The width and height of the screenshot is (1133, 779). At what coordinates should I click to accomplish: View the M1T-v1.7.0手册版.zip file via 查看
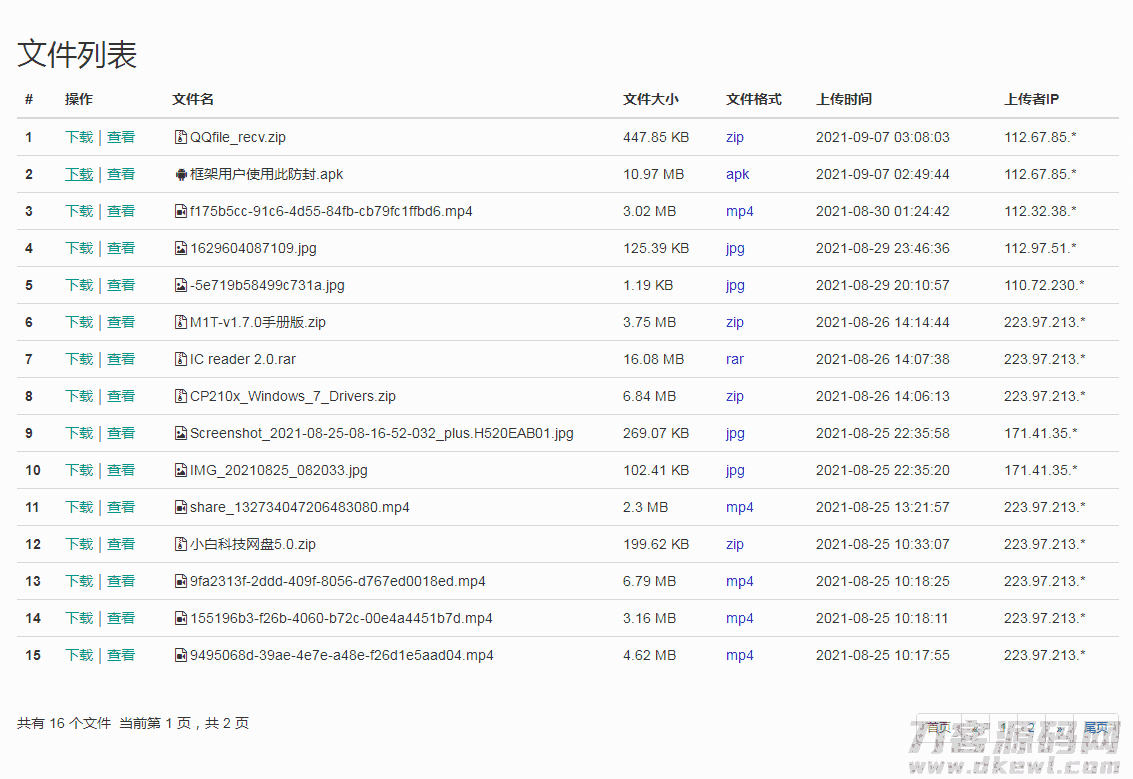(x=121, y=322)
